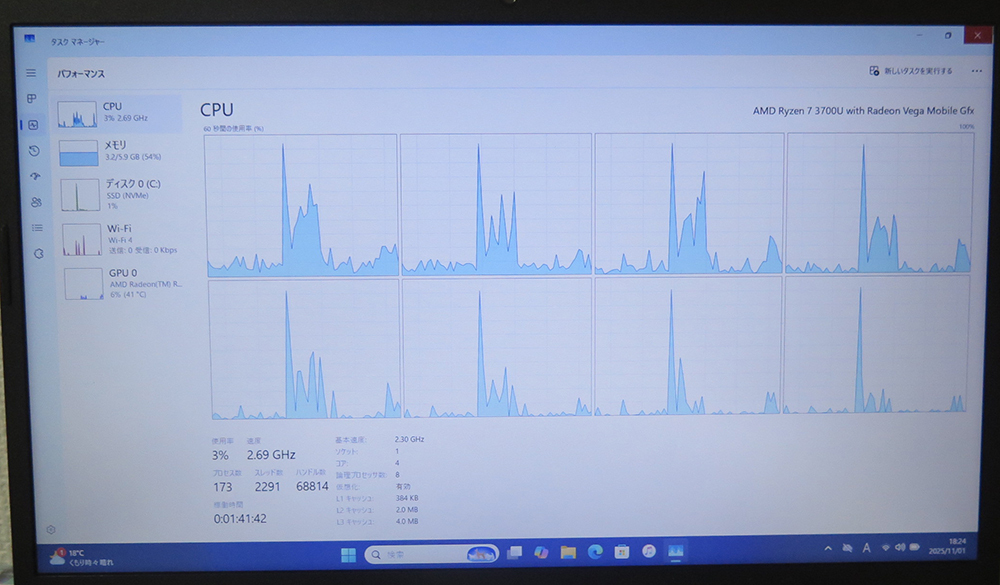Click the Task Manager icon on the taskbar
1000x585 pixels.
[x=675, y=551]
